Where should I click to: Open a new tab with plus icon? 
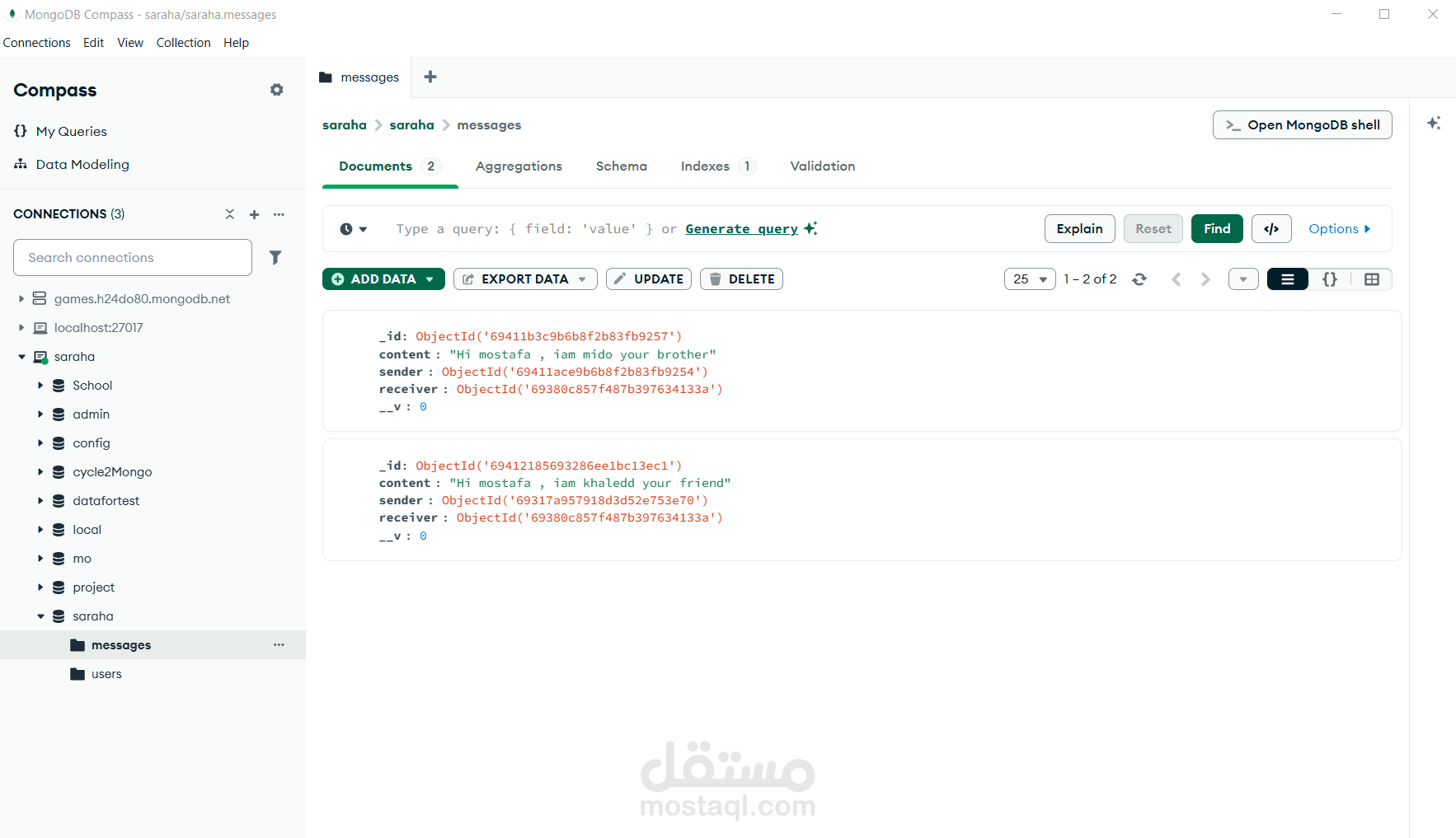tap(430, 77)
